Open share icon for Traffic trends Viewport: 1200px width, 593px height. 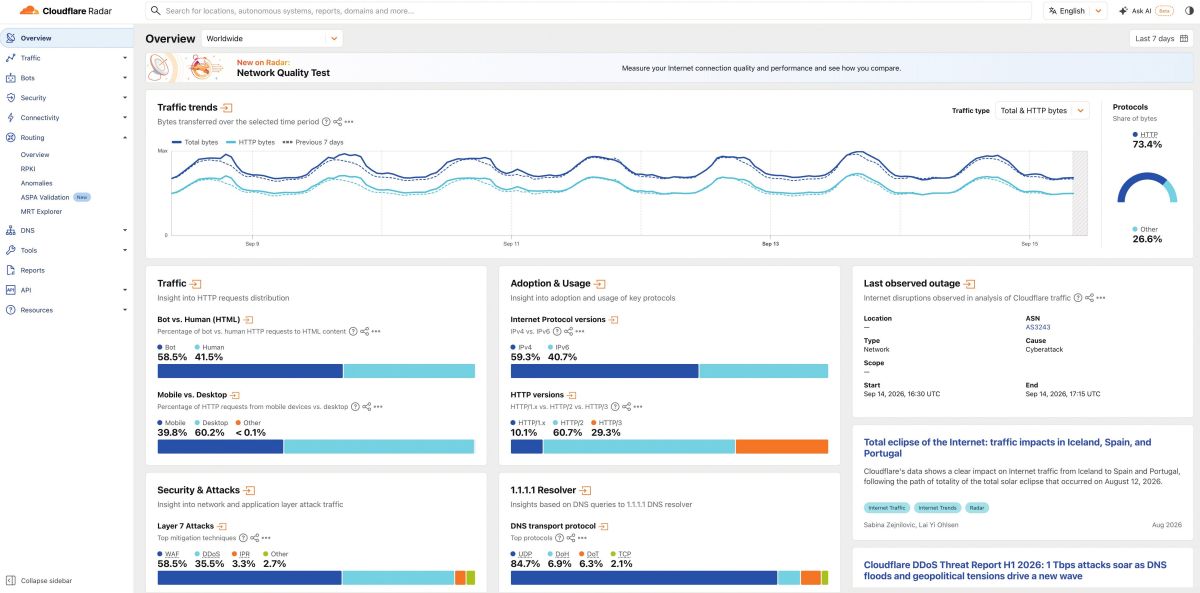pos(338,121)
